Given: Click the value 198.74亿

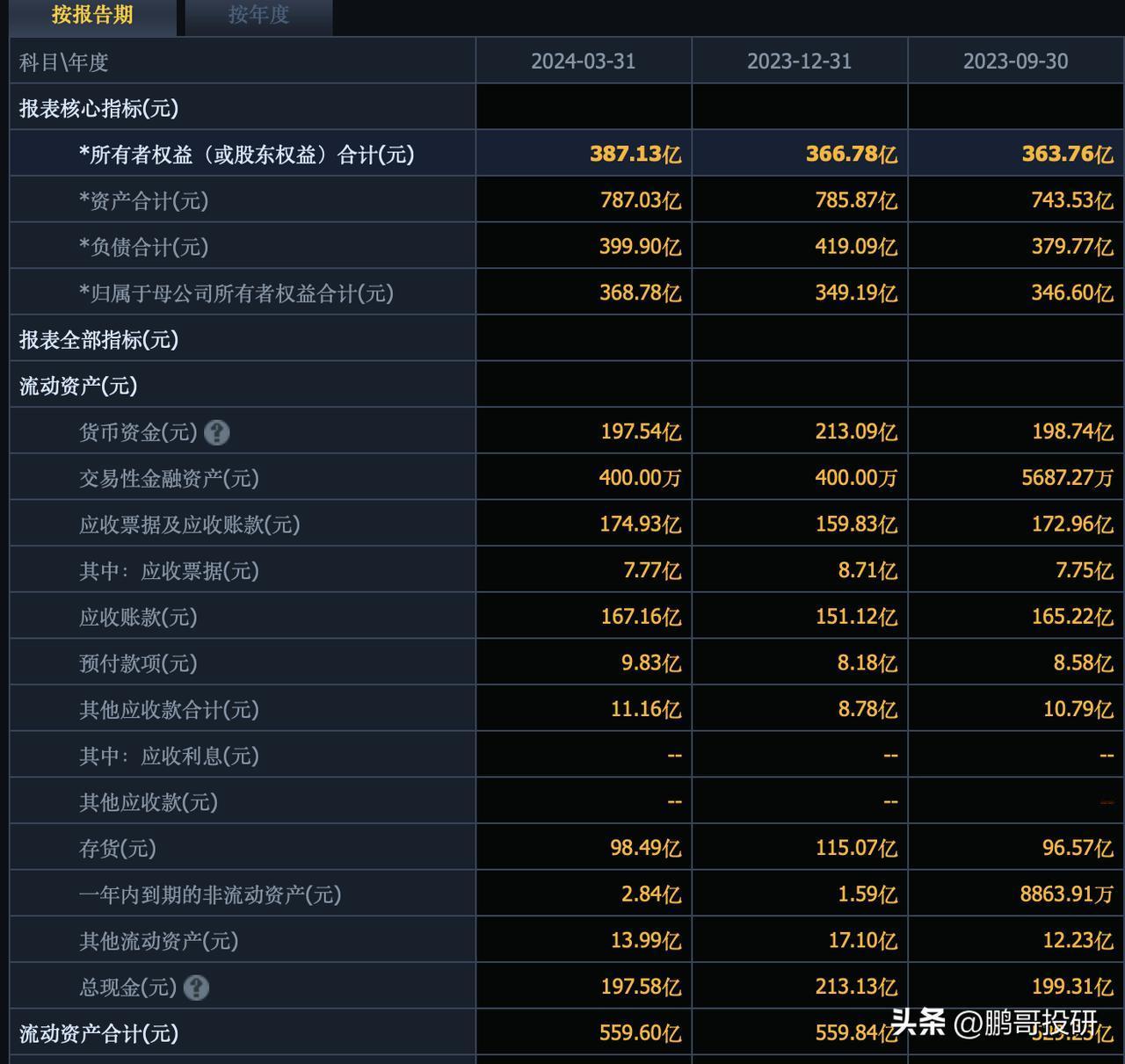Looking at the screenshot, I should [1072, 431].
